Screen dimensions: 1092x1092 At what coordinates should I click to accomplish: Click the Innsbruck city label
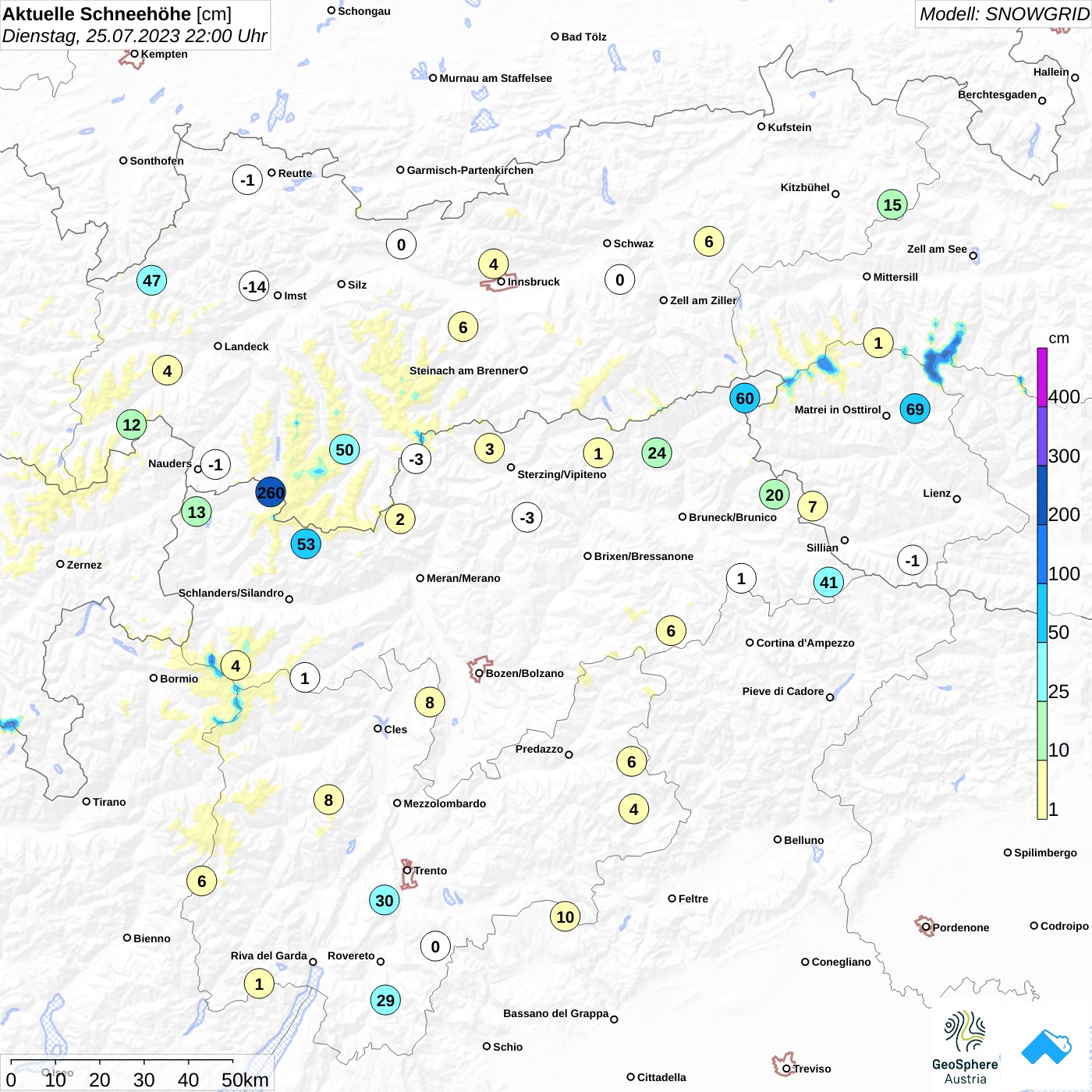[534, 282]
